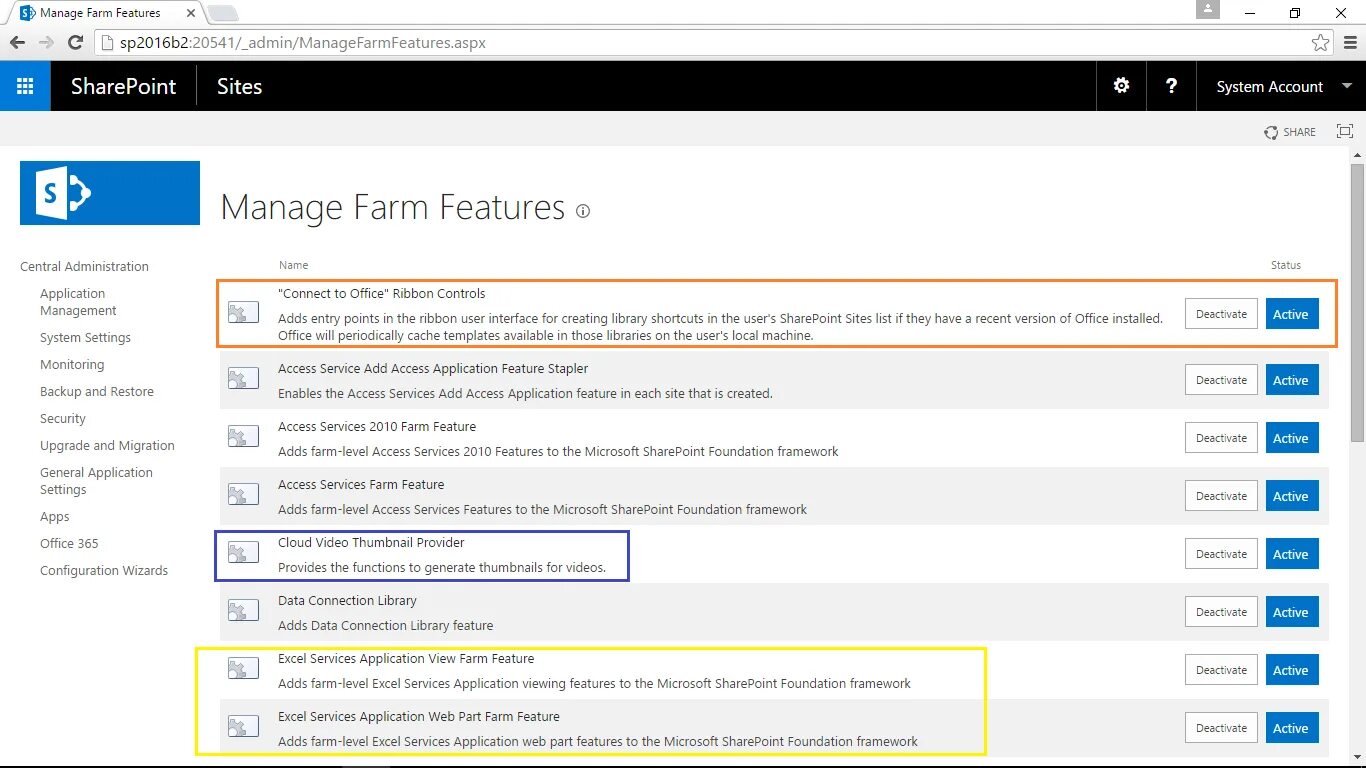Open Security in sidebar
The height and width of the screenshot is (768, 1366).
point(63,419)
